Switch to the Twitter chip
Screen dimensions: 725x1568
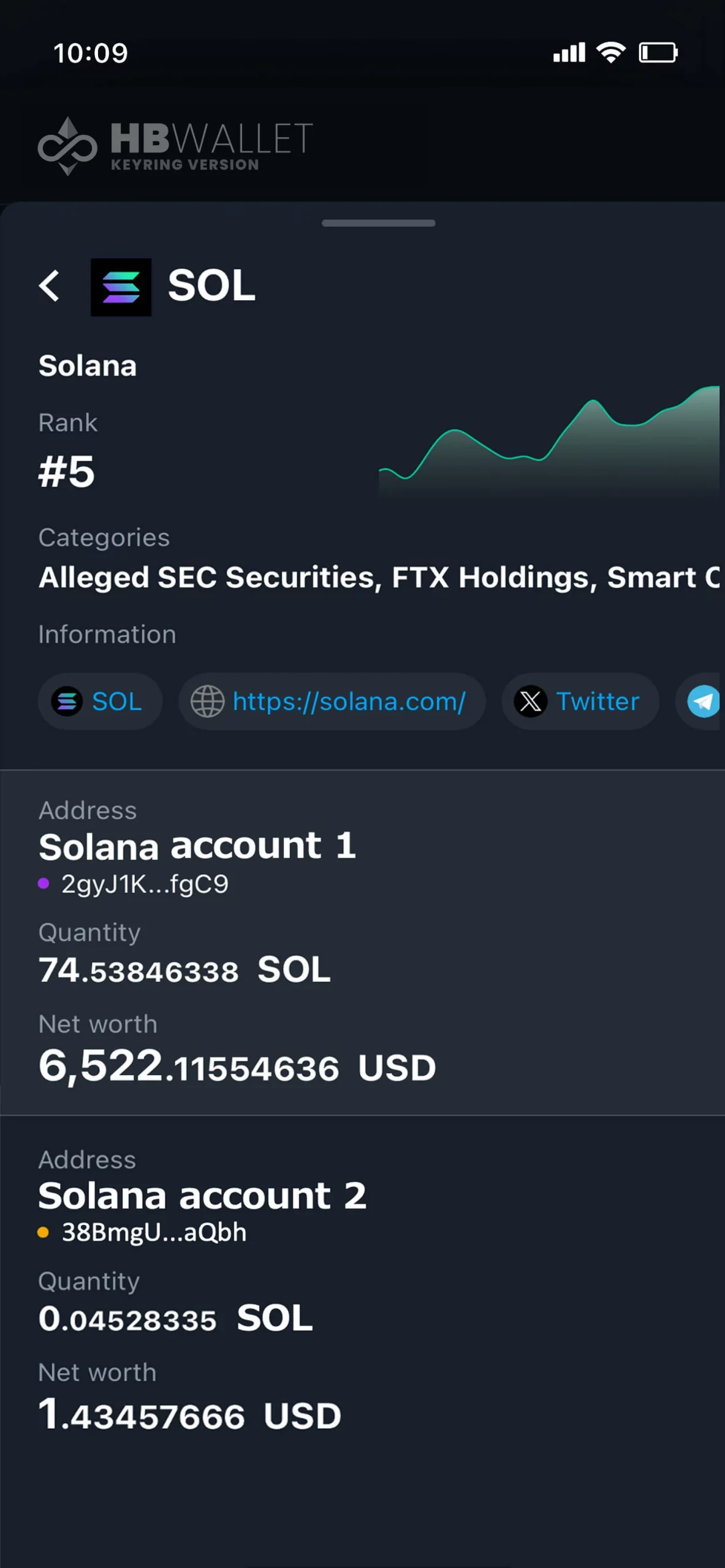(x=579, y=702)
